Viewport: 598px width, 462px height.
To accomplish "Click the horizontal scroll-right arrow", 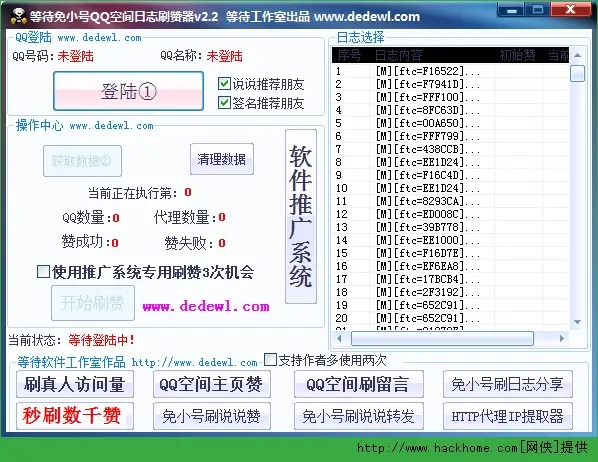I will click(562, 338).
